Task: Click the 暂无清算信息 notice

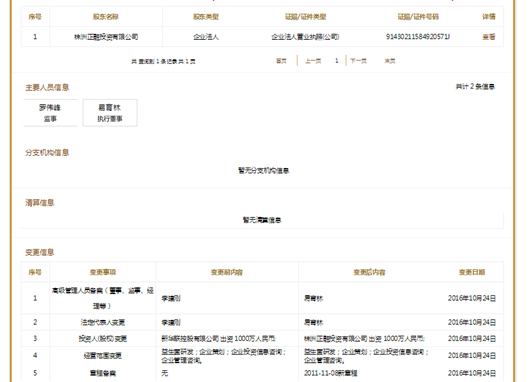Action: pyautogui.click(x=262, y=220)
